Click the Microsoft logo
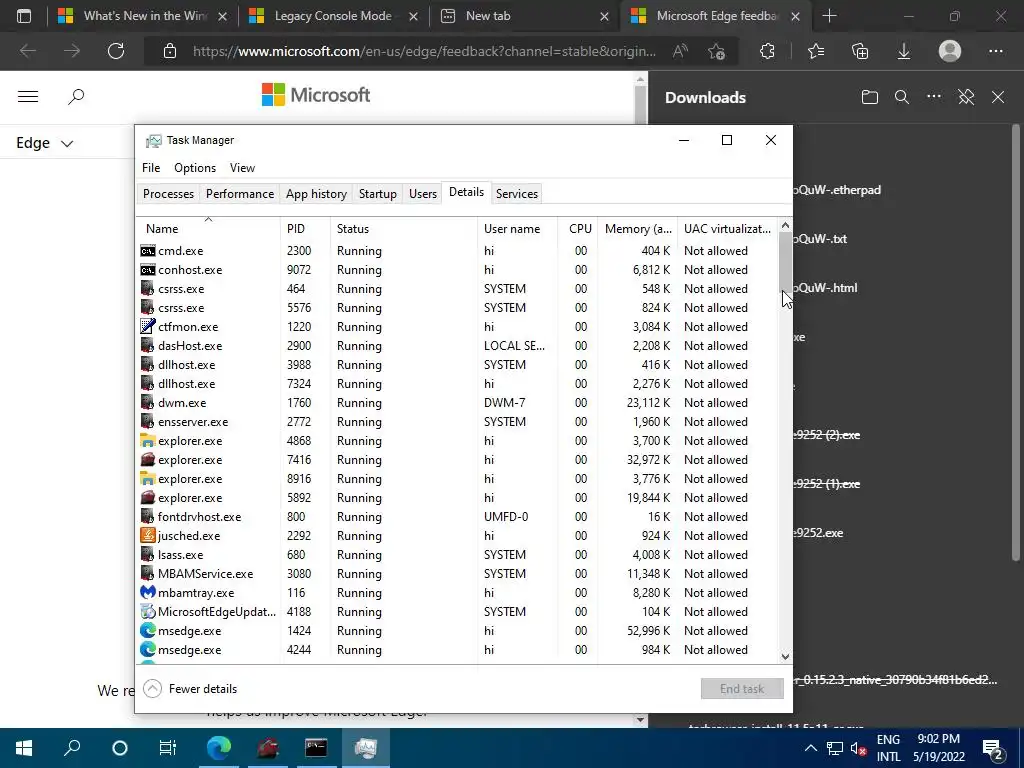1024x768 pixels. pyautogui.click(x=316, y=95)
